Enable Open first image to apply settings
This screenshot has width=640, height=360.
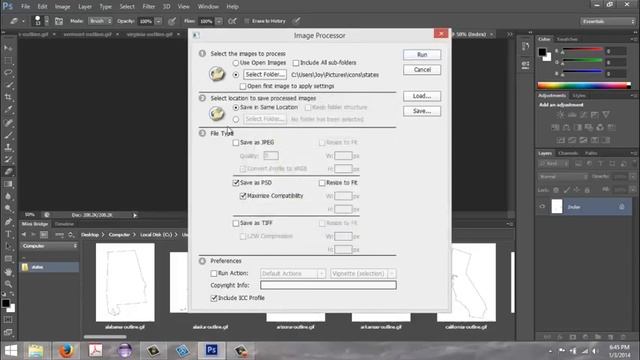(x=243, y=86)
